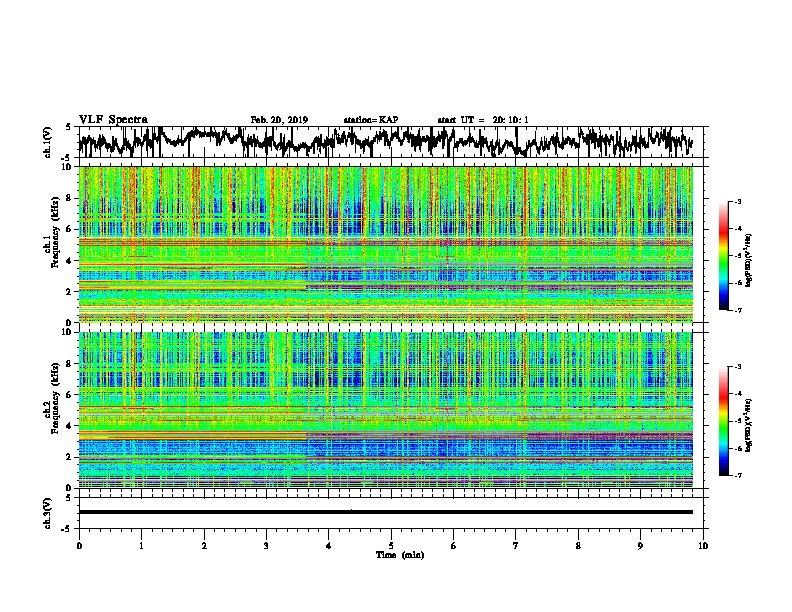Click the color scale bar beside ch.2 spectrogram
The width and height of the screenshot is (792, 612).
724,421
